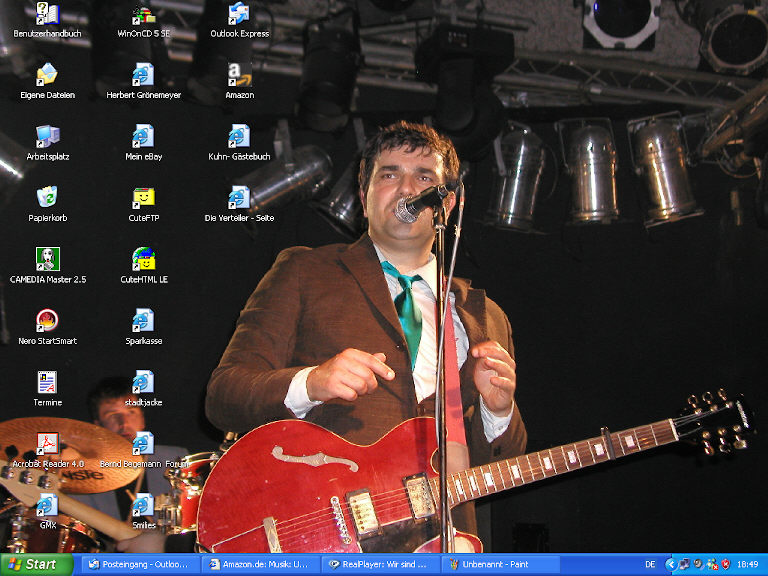The height and width of the screenshot is (576, 768).
Task: Open CAMEDIA Master 2.5 shortcut
Action: 47,259
